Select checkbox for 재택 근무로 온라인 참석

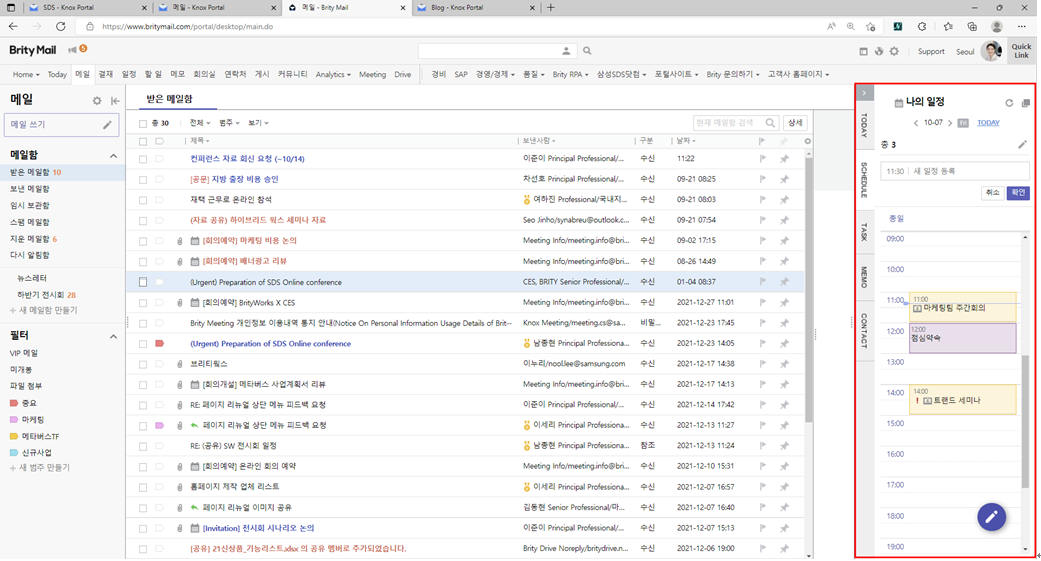tap(143, 200)
